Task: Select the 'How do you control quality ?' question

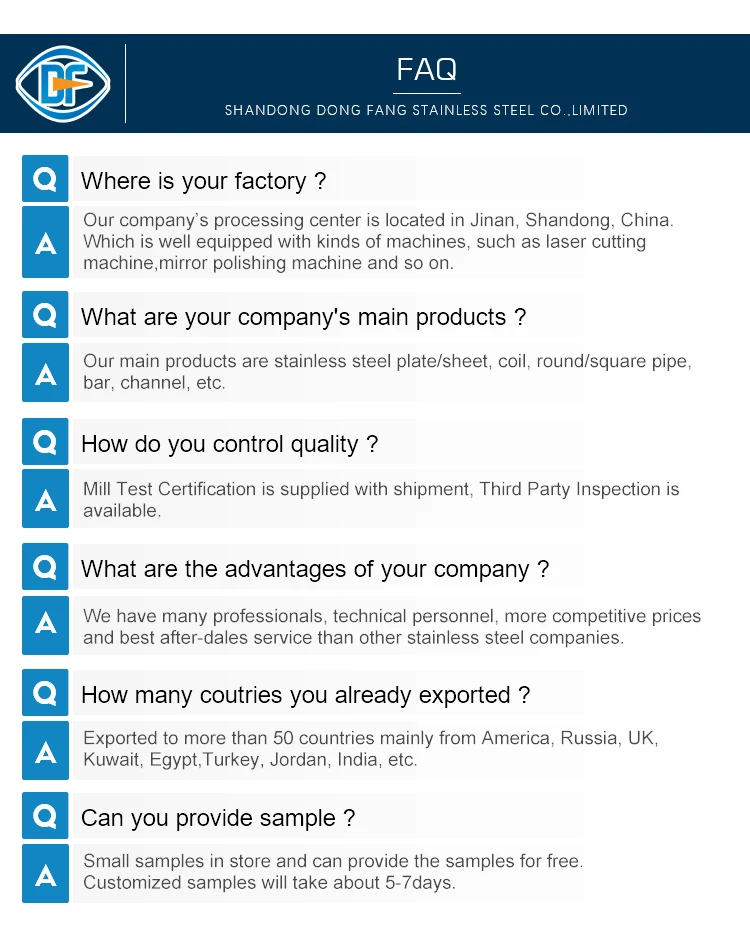Action: click(x=229, y=444)
